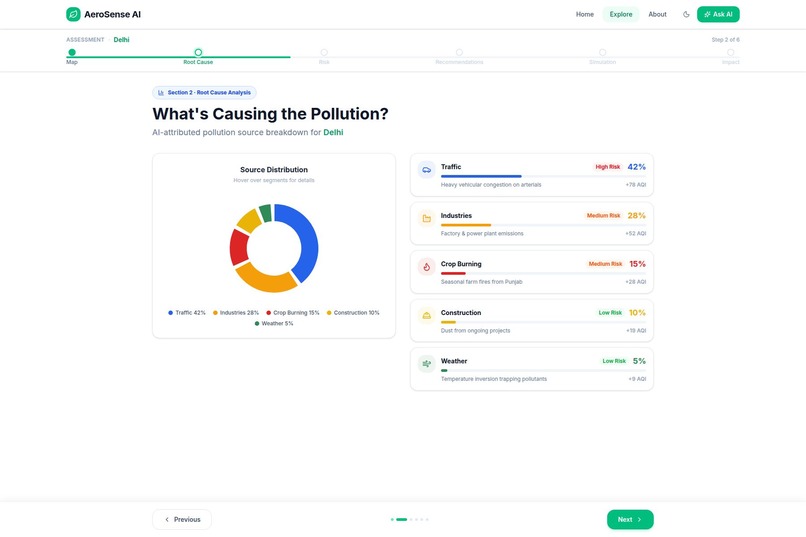806x537 pixels.
Task: Click the Traffic progress bar
Action: [x=543, y=176]
